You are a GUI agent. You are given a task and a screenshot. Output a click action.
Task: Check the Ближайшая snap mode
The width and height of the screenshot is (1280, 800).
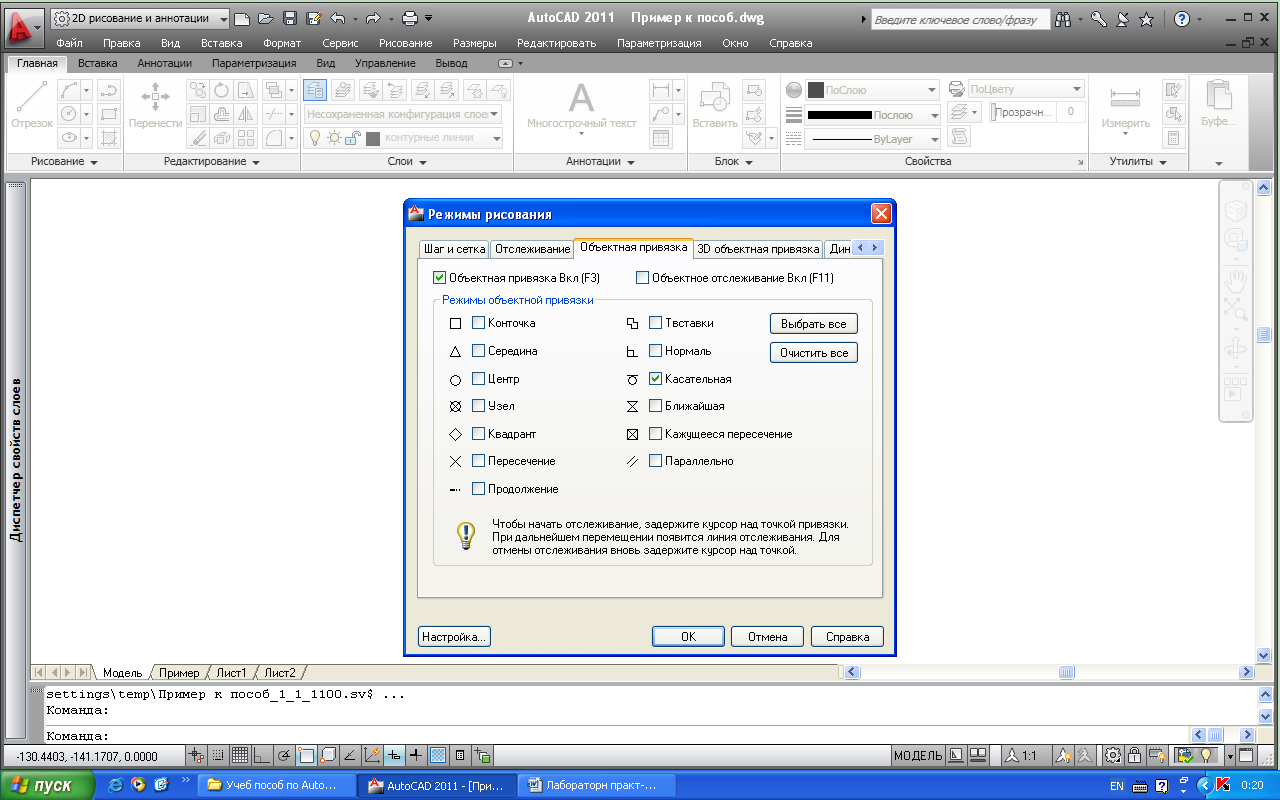655,406
